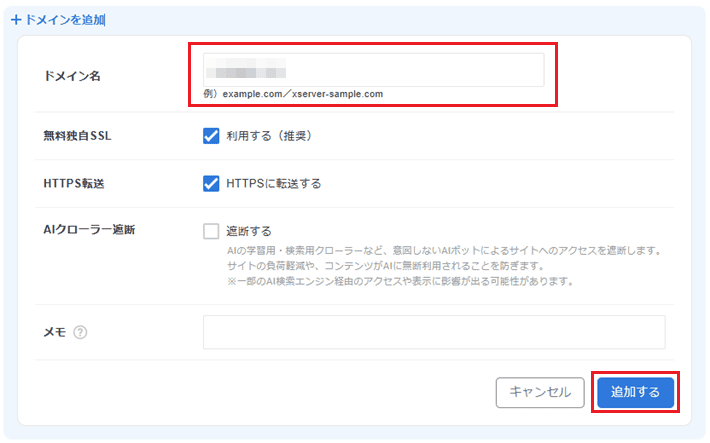The height and width of the screenshot is (443, 710).
Task: Toggle the HTTPSに転送する checkbox
Action: tap(211, 183)
